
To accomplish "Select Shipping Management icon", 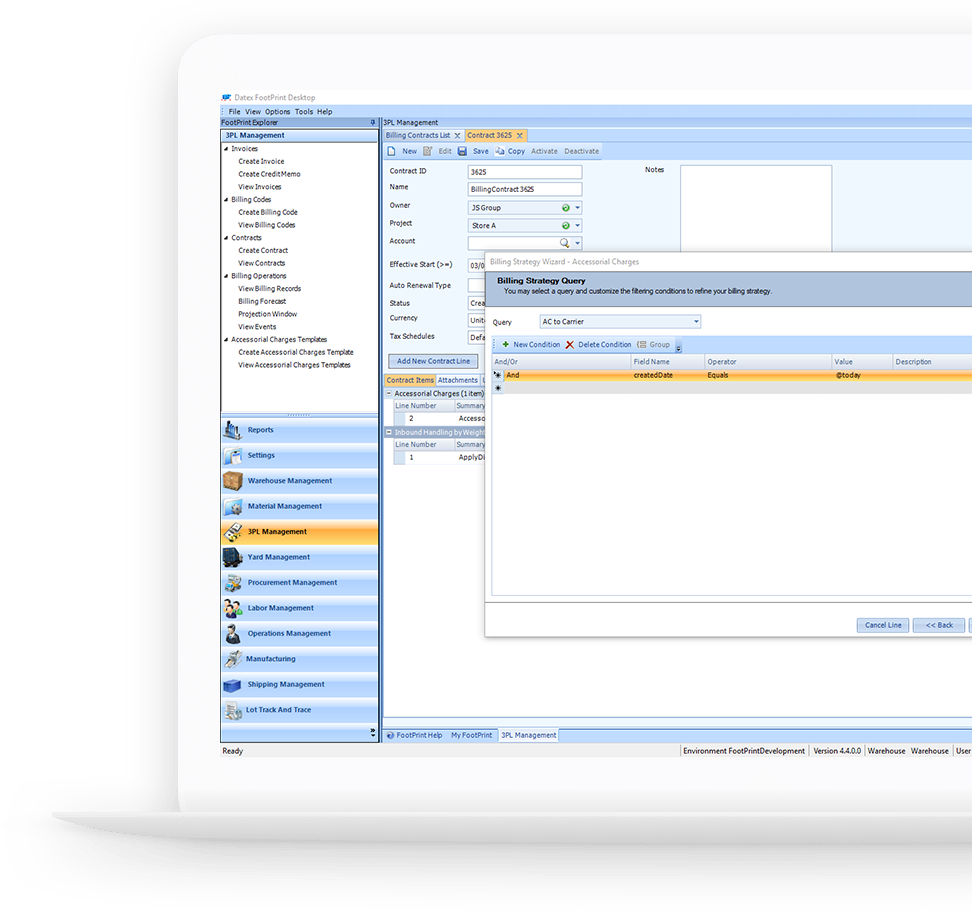I will (x=232, y=685).
